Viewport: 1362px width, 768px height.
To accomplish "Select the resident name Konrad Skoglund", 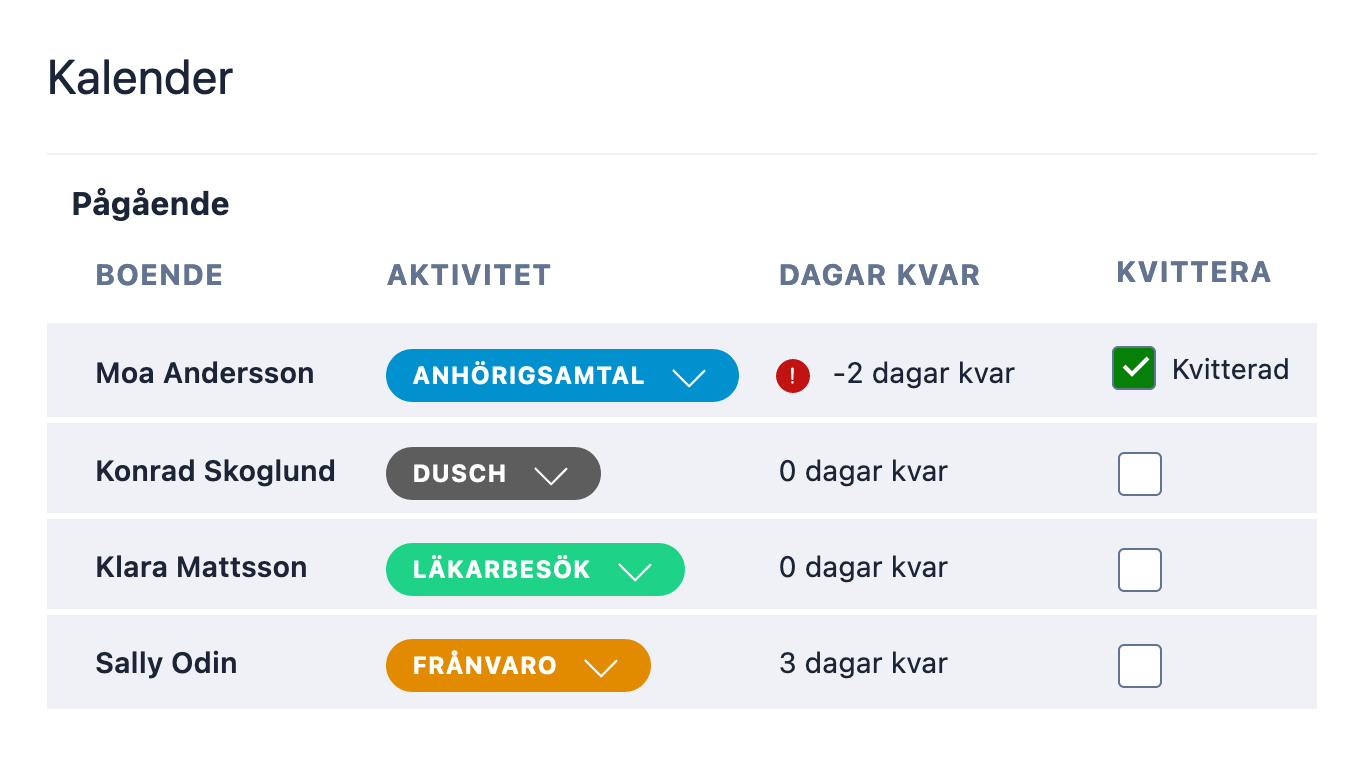I will point(216,471).
